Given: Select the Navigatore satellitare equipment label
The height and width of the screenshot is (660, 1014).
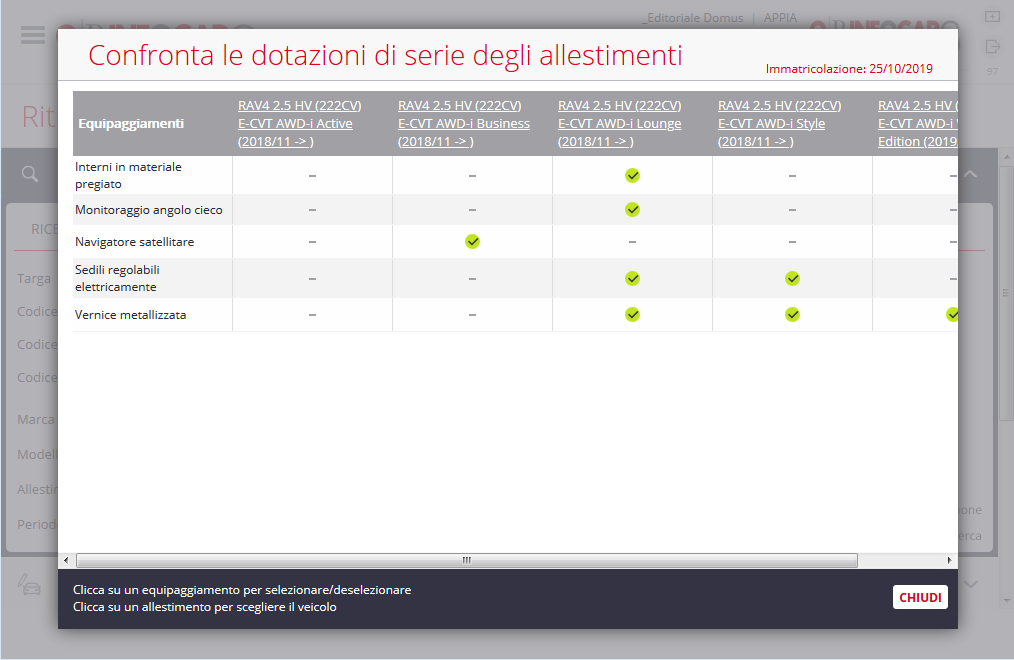Looking at the screenshot, I should coord(134,242).
